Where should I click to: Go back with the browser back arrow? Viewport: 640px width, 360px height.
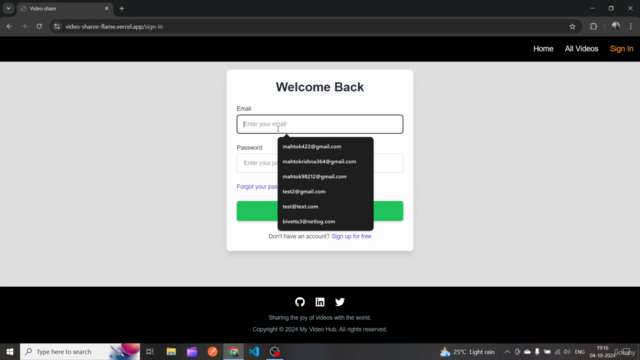pos(9,27)
